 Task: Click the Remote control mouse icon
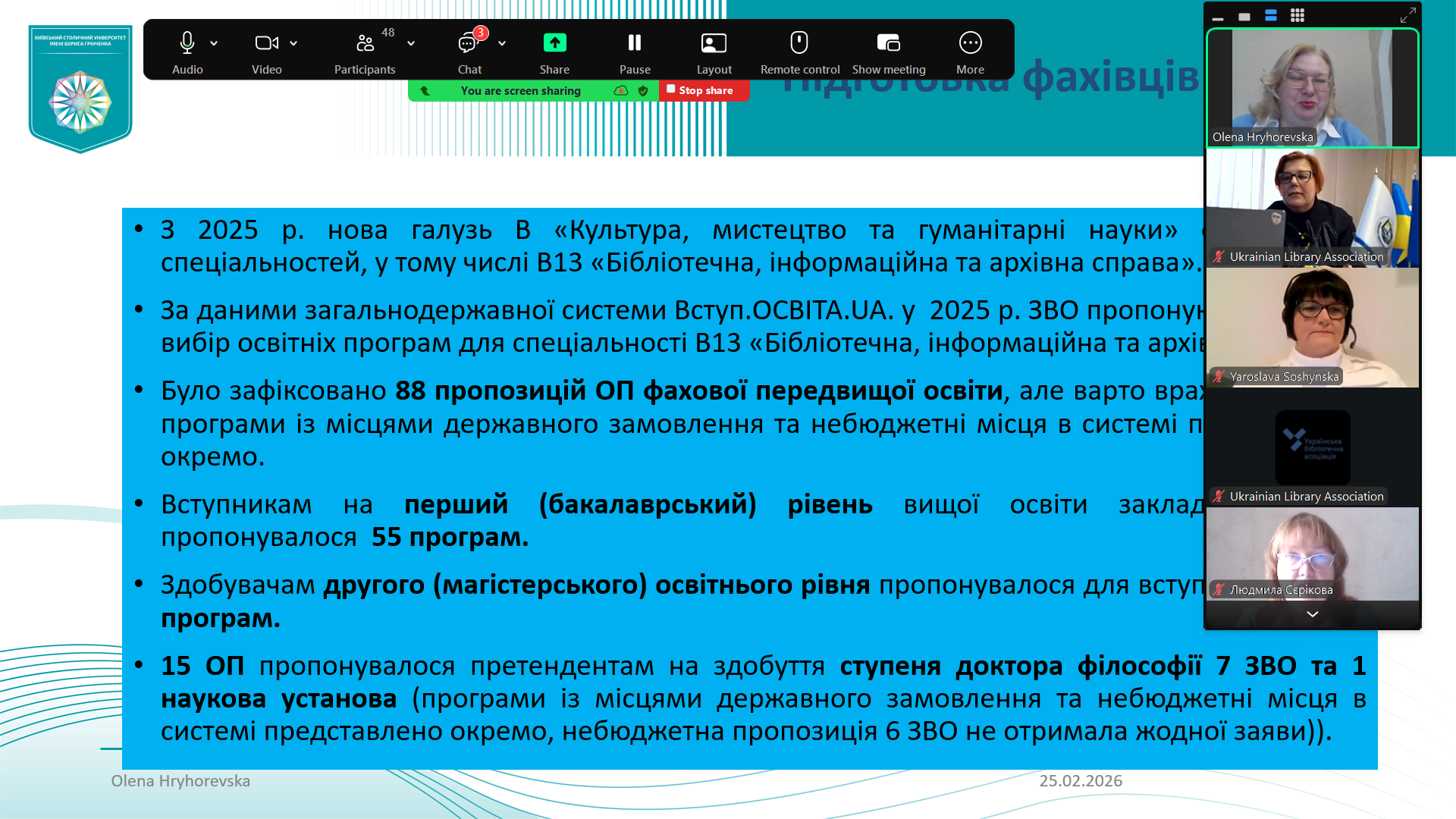click(799, 44)
